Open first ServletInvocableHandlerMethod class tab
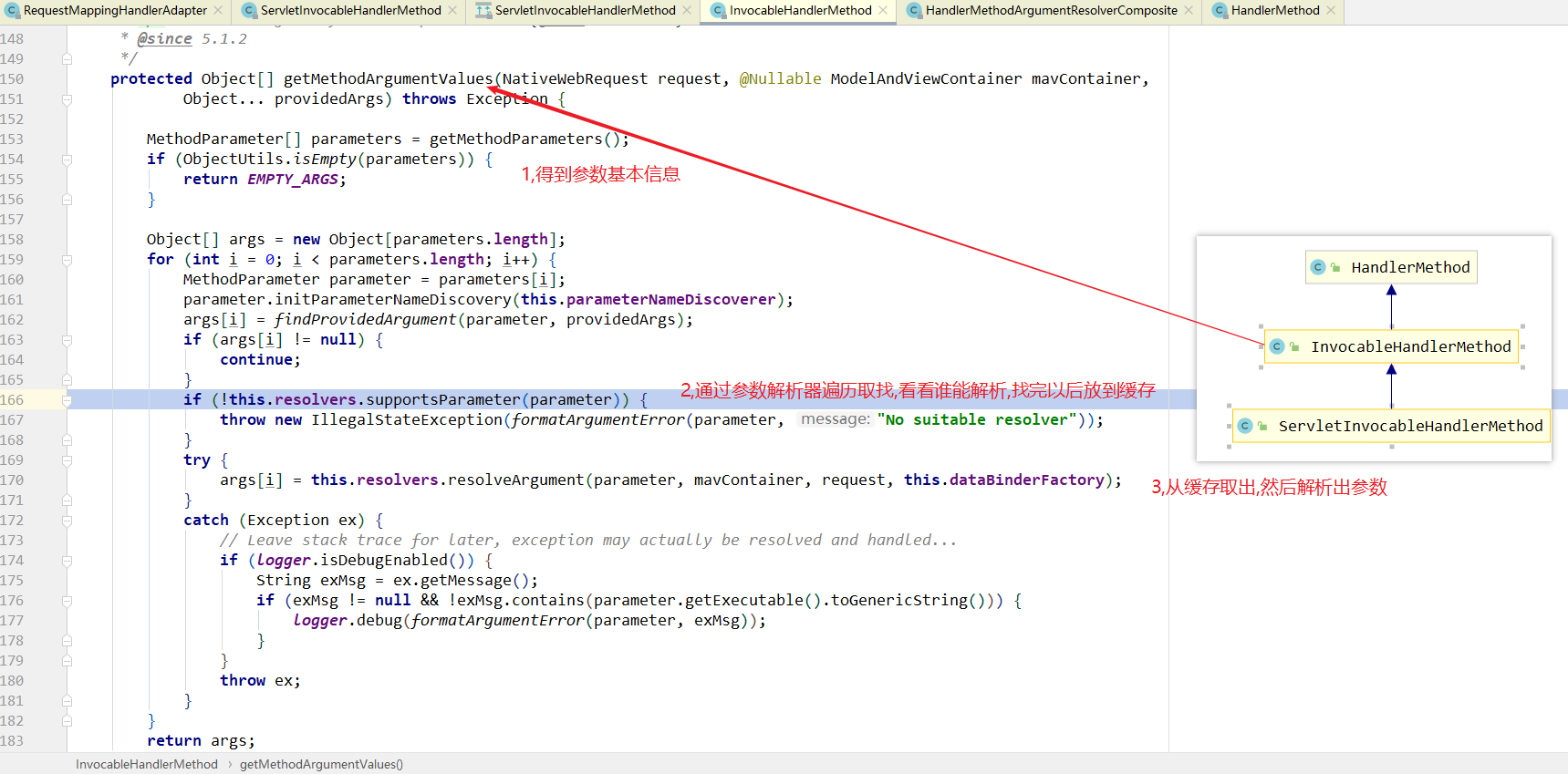The height and width of the screenshot is (774, 1568). pyautogui.click(x=350, y=11)
